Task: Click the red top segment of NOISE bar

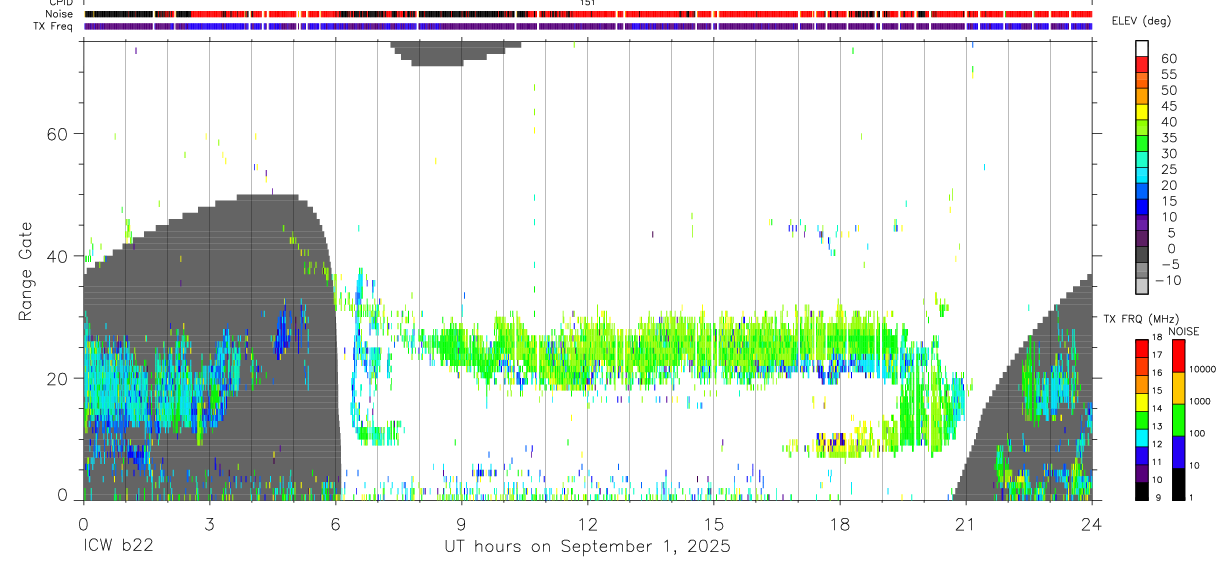Action: 1179,356
